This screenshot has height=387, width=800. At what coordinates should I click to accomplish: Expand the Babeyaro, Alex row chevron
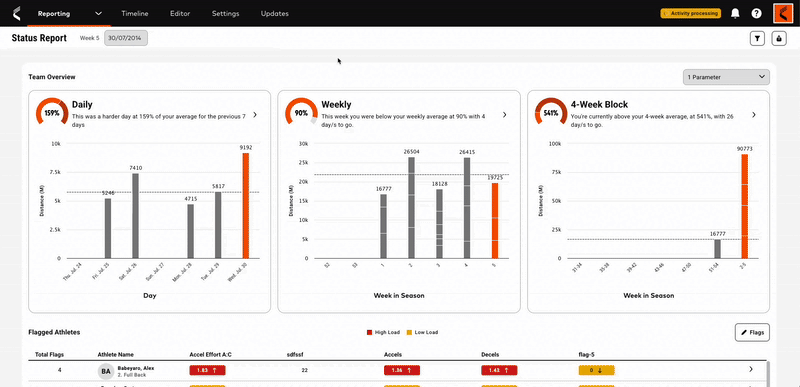pos(751,369)
